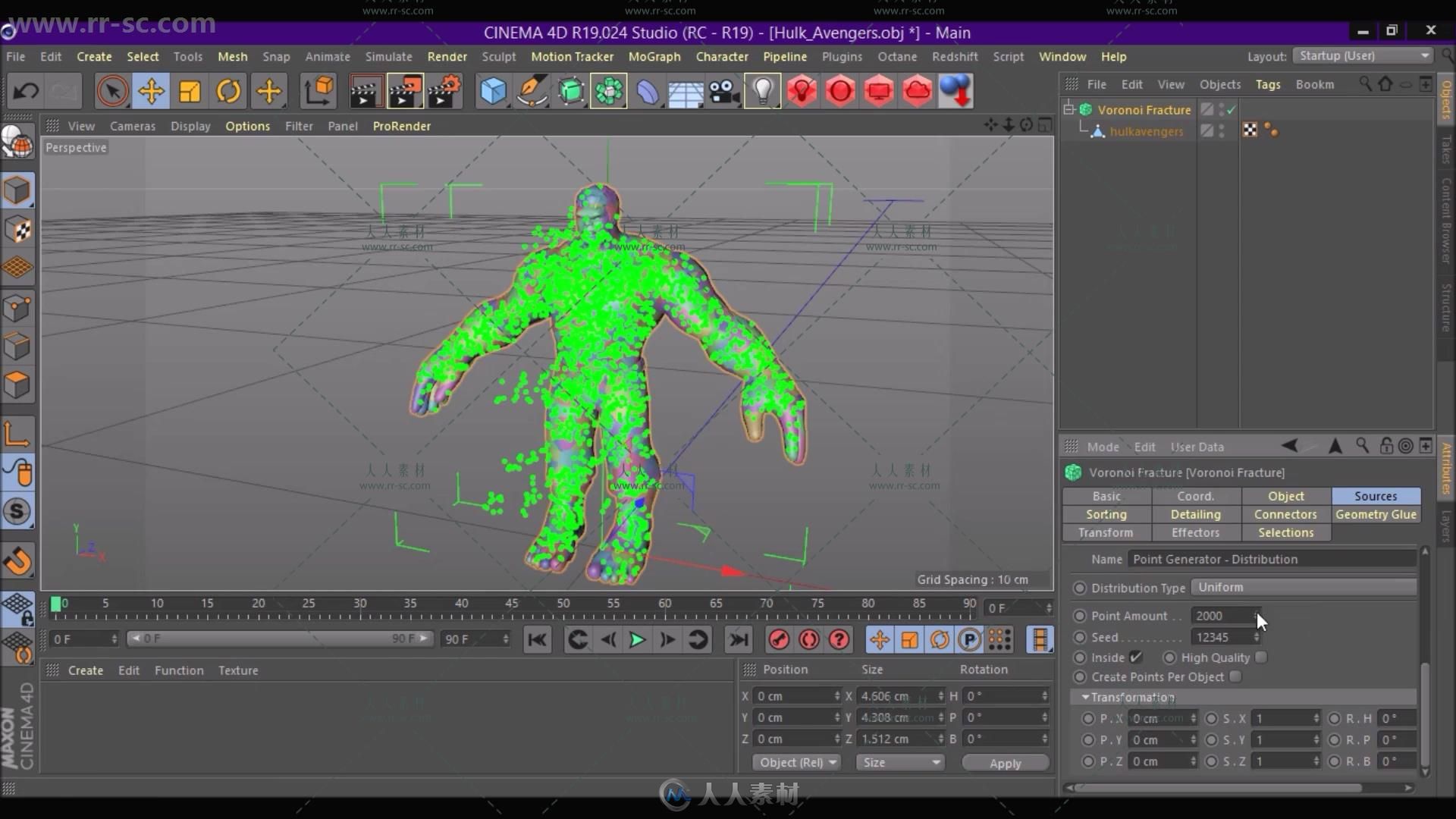Click the MoGraph menu item
Viewport: 1456px width, 819px height.
[x=654, y=56]
